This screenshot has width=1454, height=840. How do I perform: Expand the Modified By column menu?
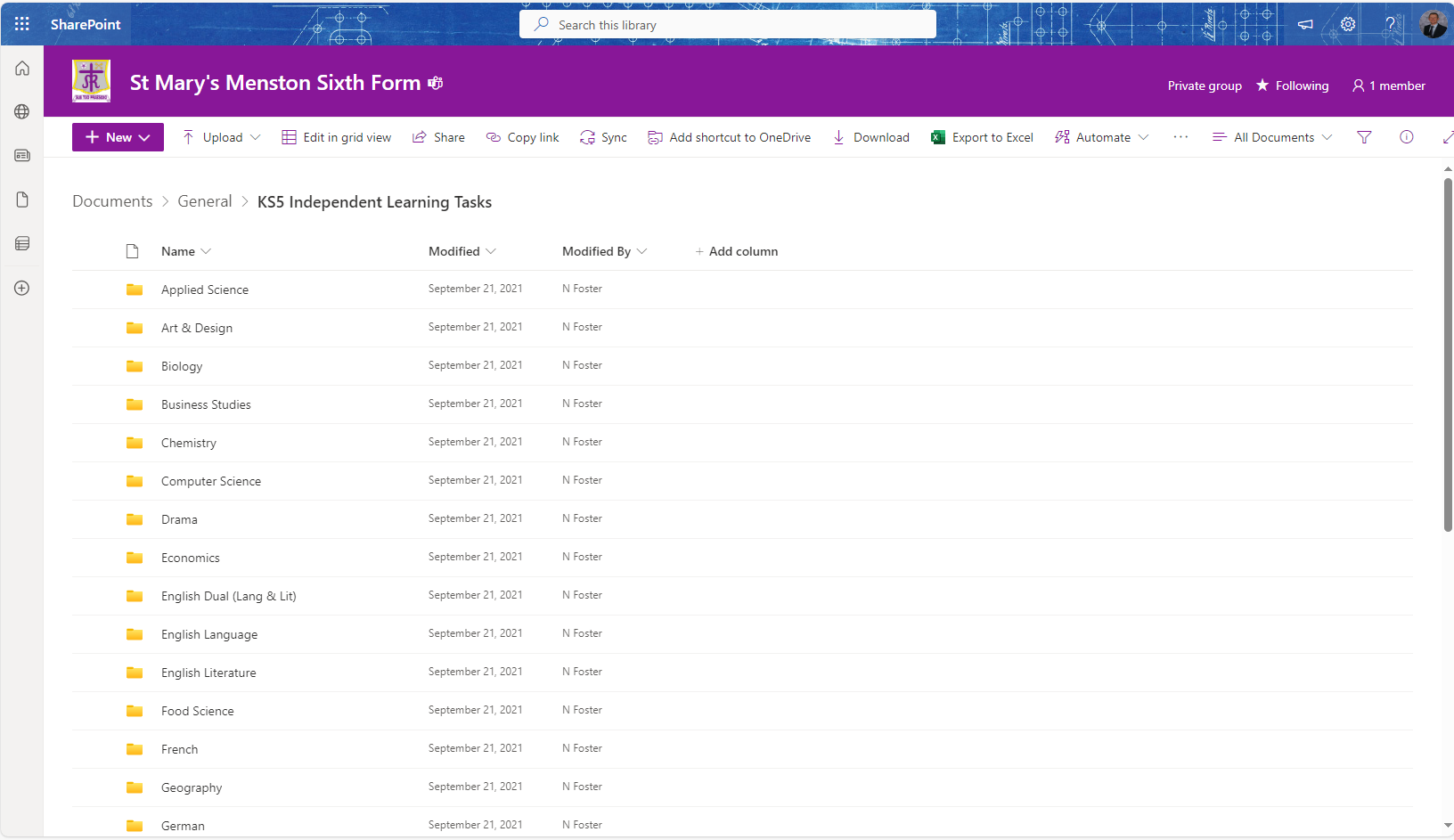click(x=604, y=251)
